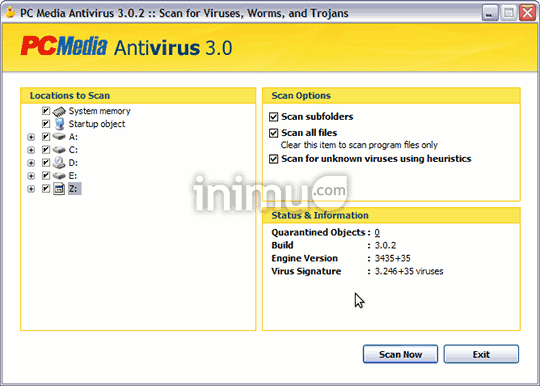This screenshot has width=540, height=386.
Task: Uncheck the A: drive checkbox
Action: (46, 137)
